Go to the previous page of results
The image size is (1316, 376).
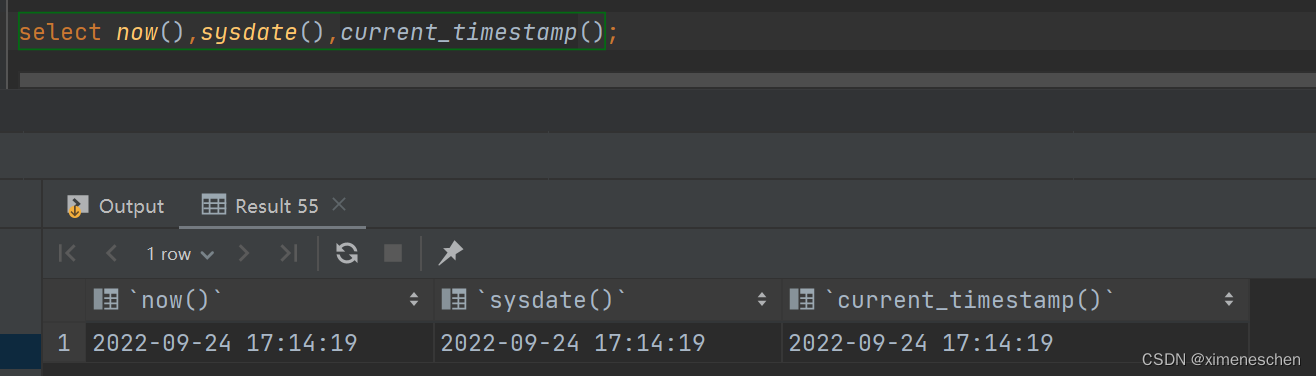click(112, 253)
